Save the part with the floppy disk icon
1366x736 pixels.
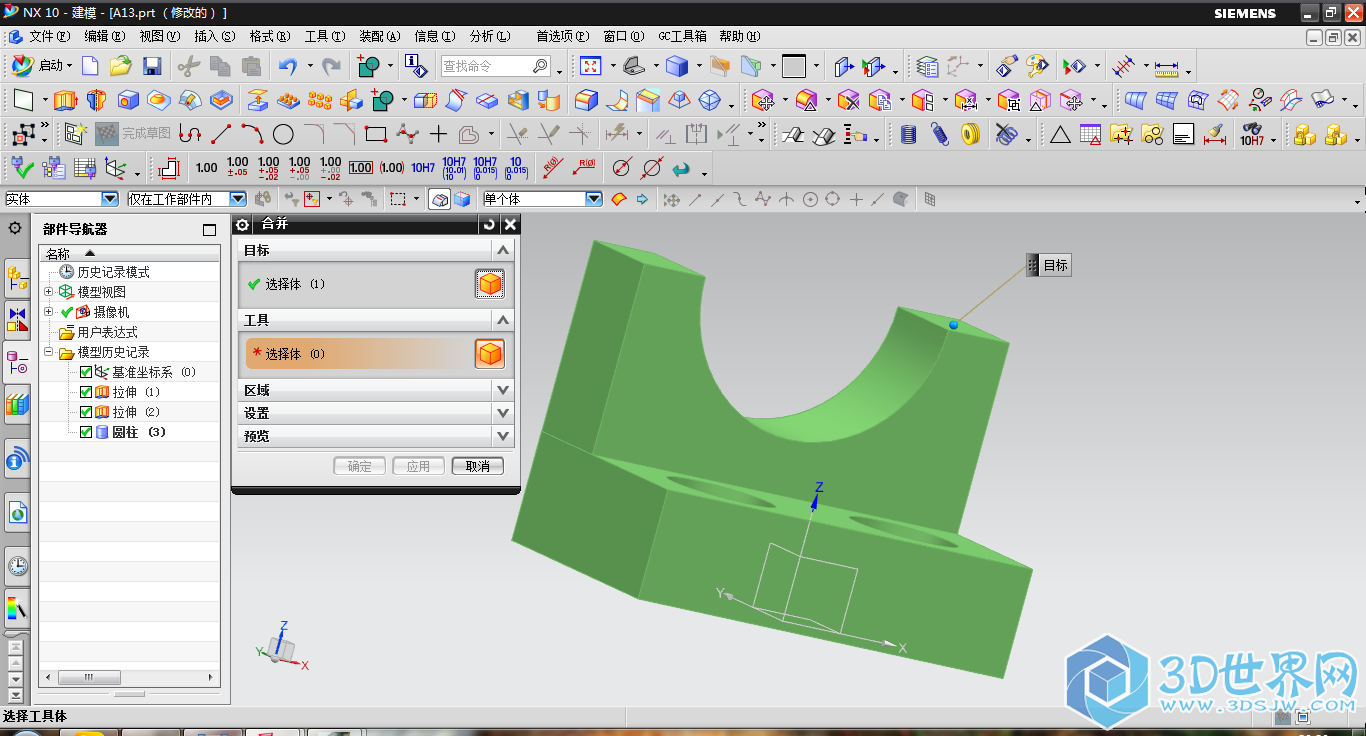[152, 66]
